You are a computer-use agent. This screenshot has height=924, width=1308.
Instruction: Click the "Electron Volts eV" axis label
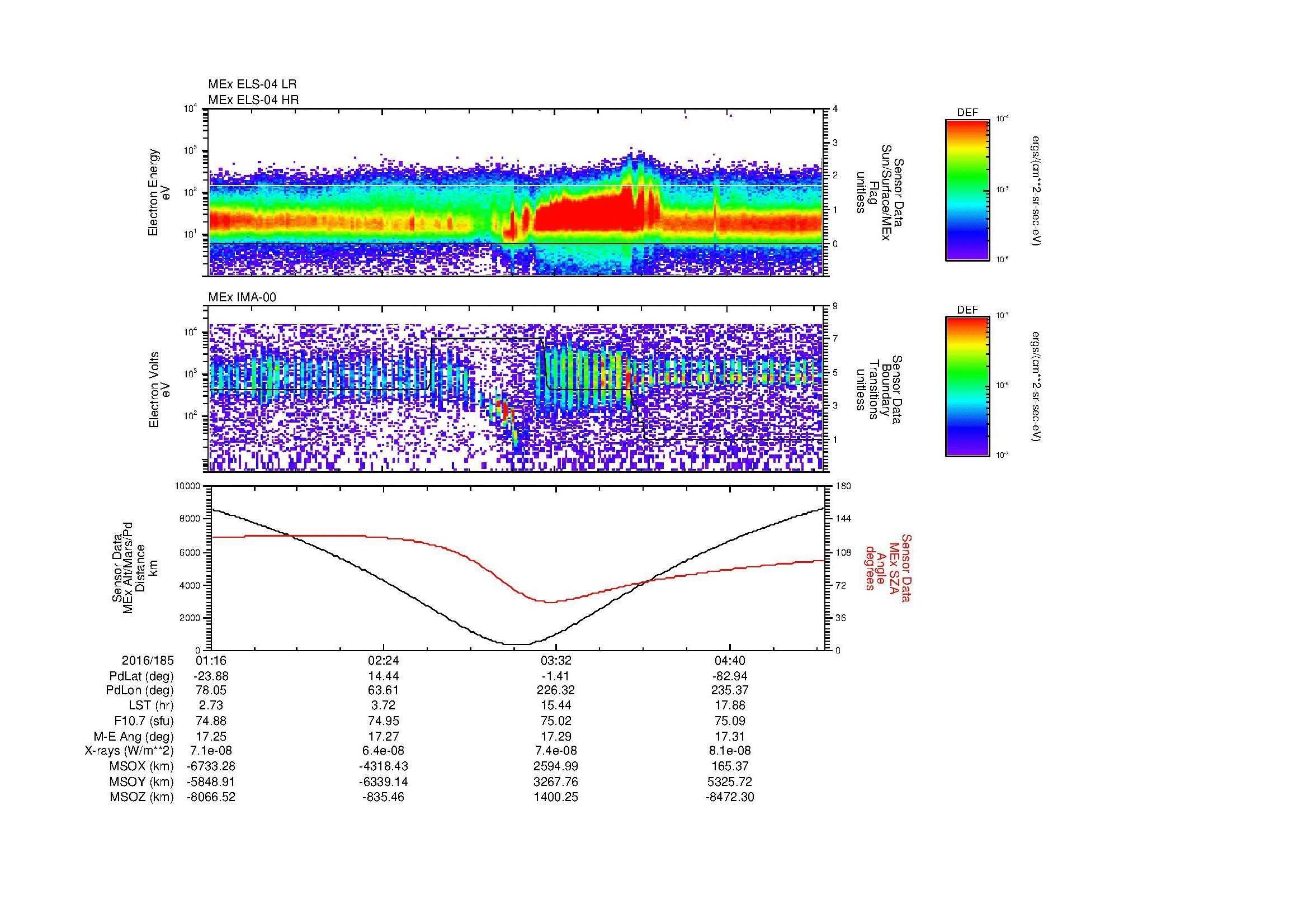tap(159, 390)
